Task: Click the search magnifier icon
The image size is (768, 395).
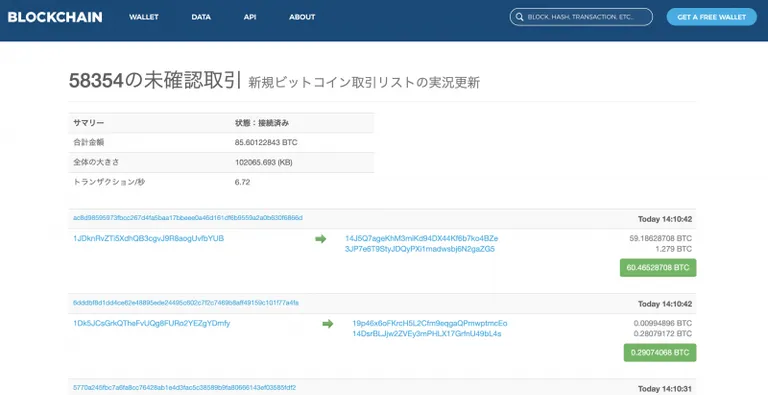Action: [x=519, y=17]
